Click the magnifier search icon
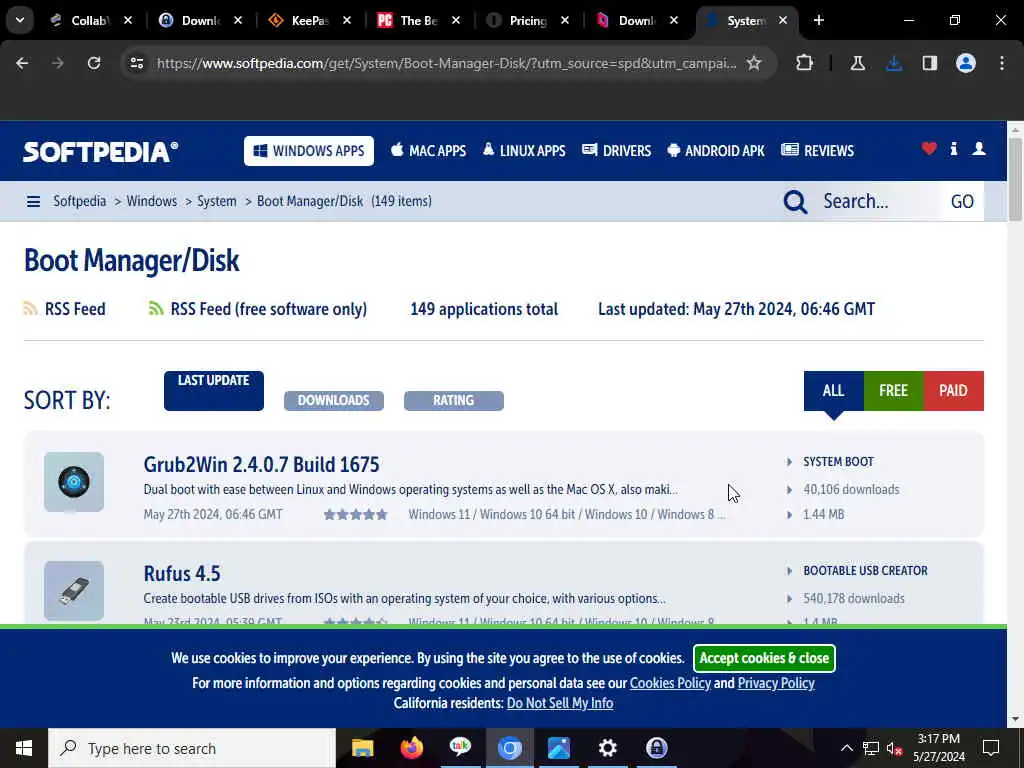1024x768 pixels. point(795,202)
